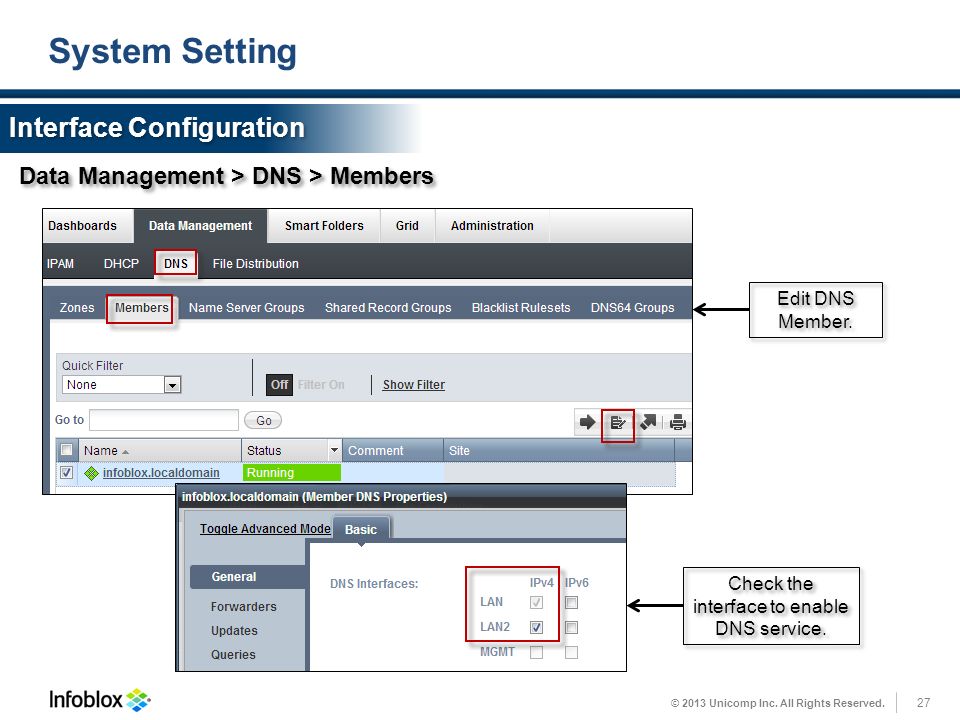
Task: Uncheck the LAN2 IPv4 checkbox
Action: tap(536, 628)
